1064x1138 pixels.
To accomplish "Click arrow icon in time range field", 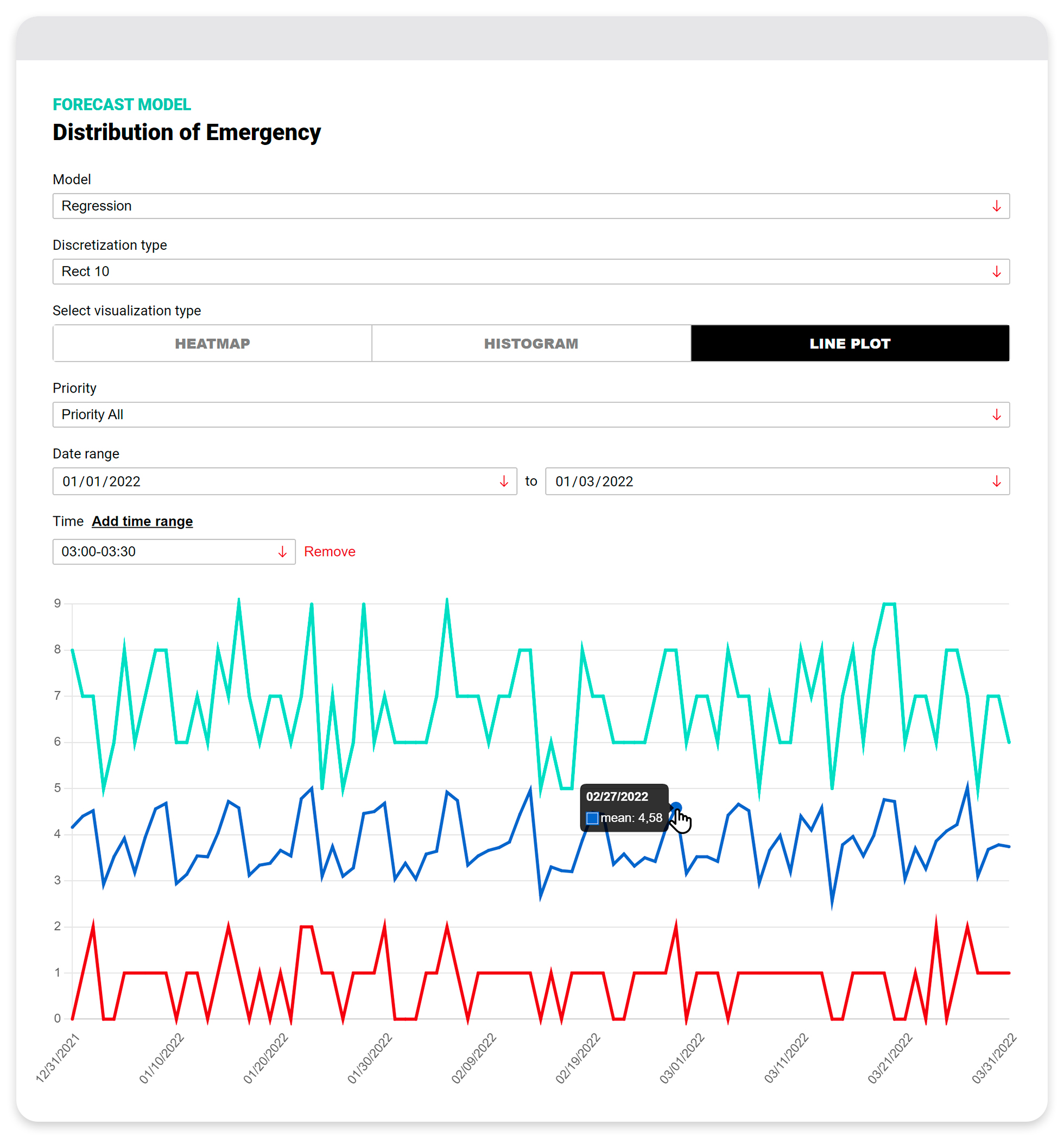I will pyautogui.click(x=282, y=552).
